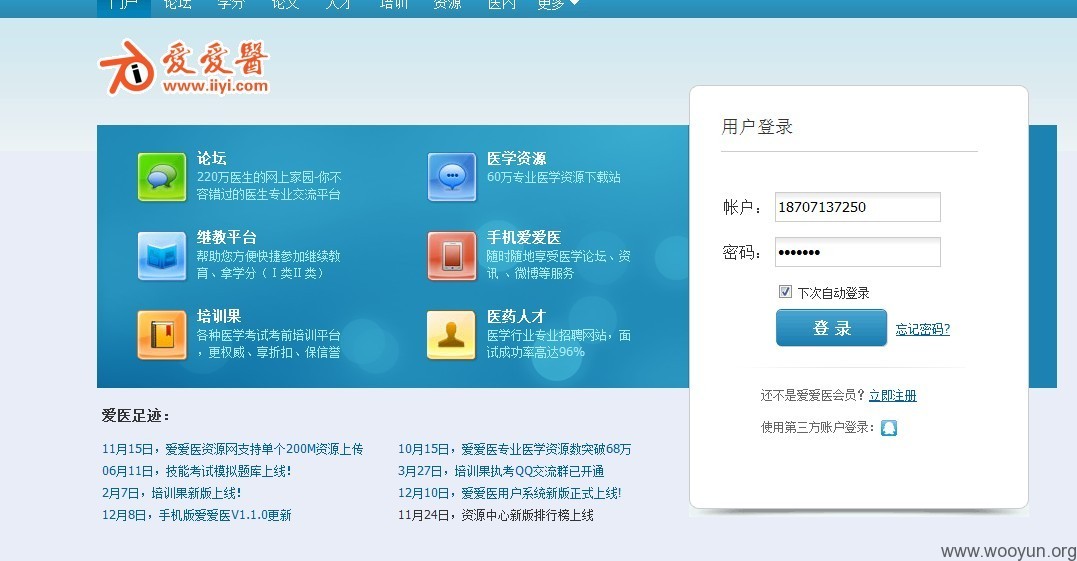
Task: Open news 12月10日 爱爱医用户系统新版正式上线
Action: (x=510, y=493)
